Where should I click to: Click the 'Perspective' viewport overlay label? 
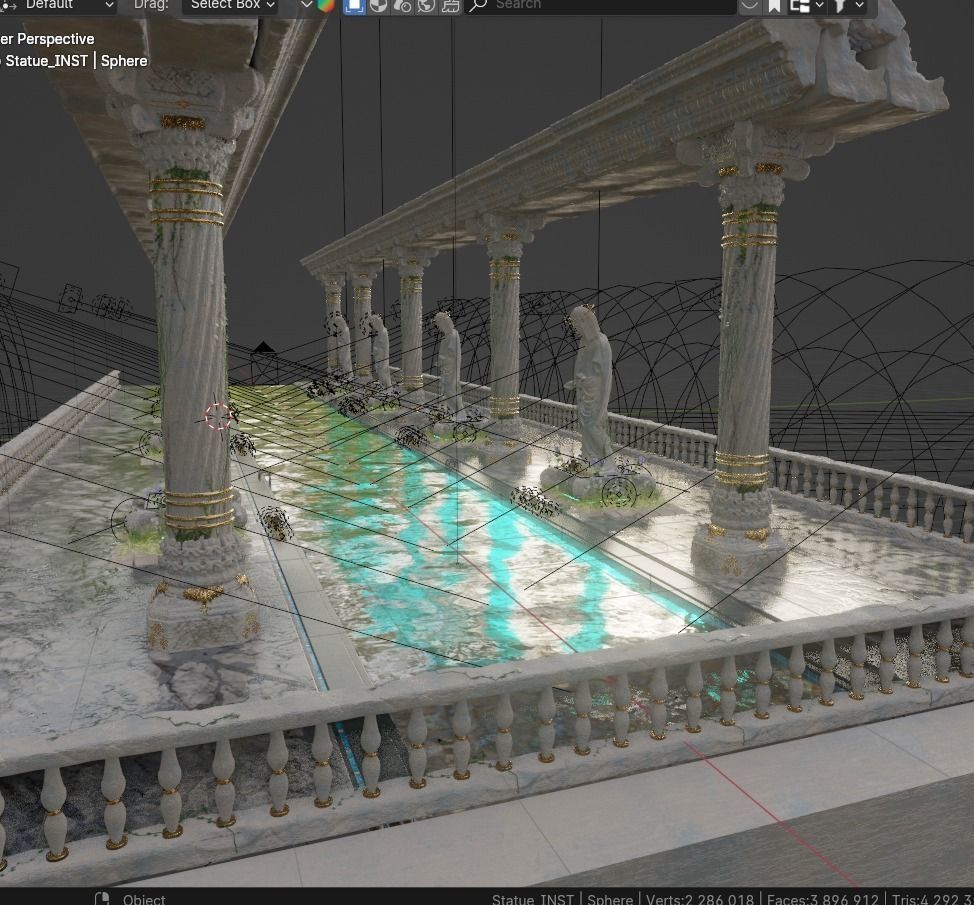pos(56,39)
